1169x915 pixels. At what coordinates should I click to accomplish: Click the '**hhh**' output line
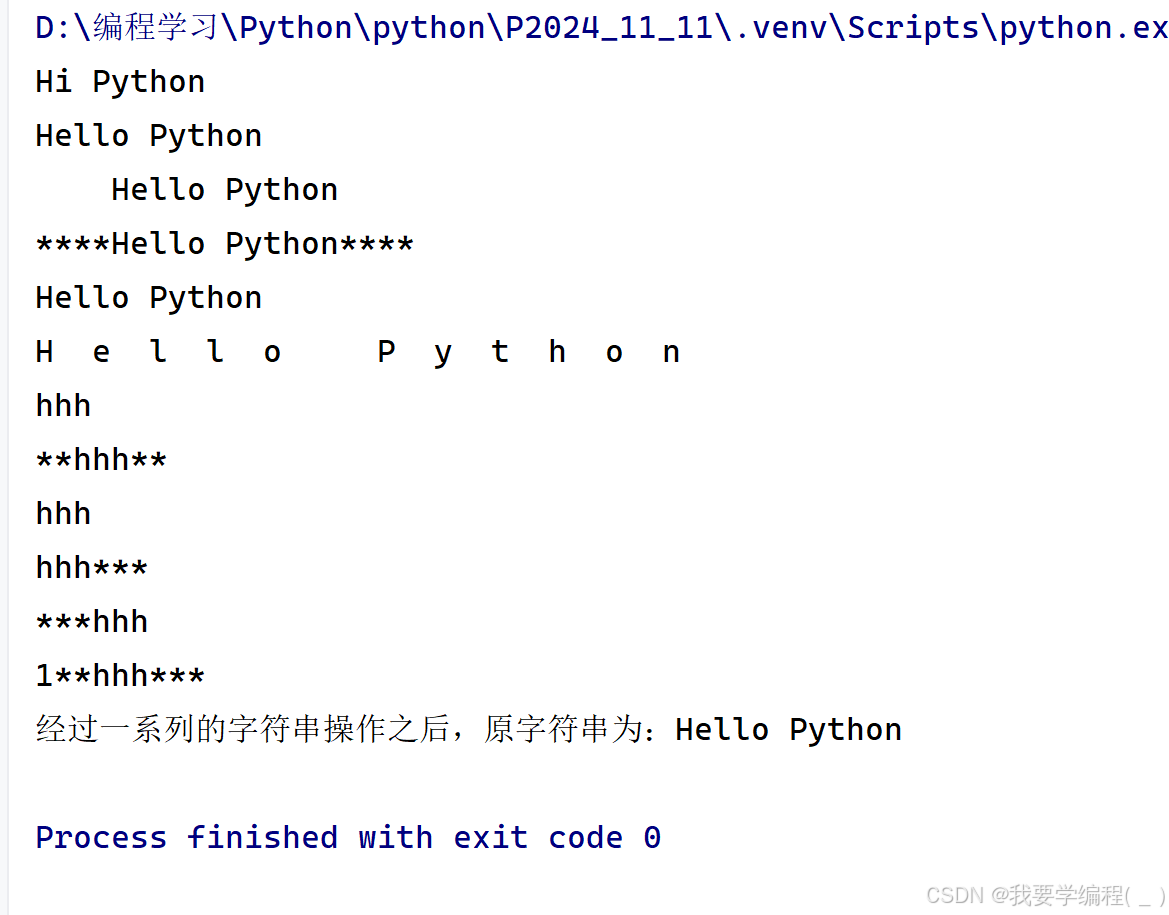pos(101,460)
